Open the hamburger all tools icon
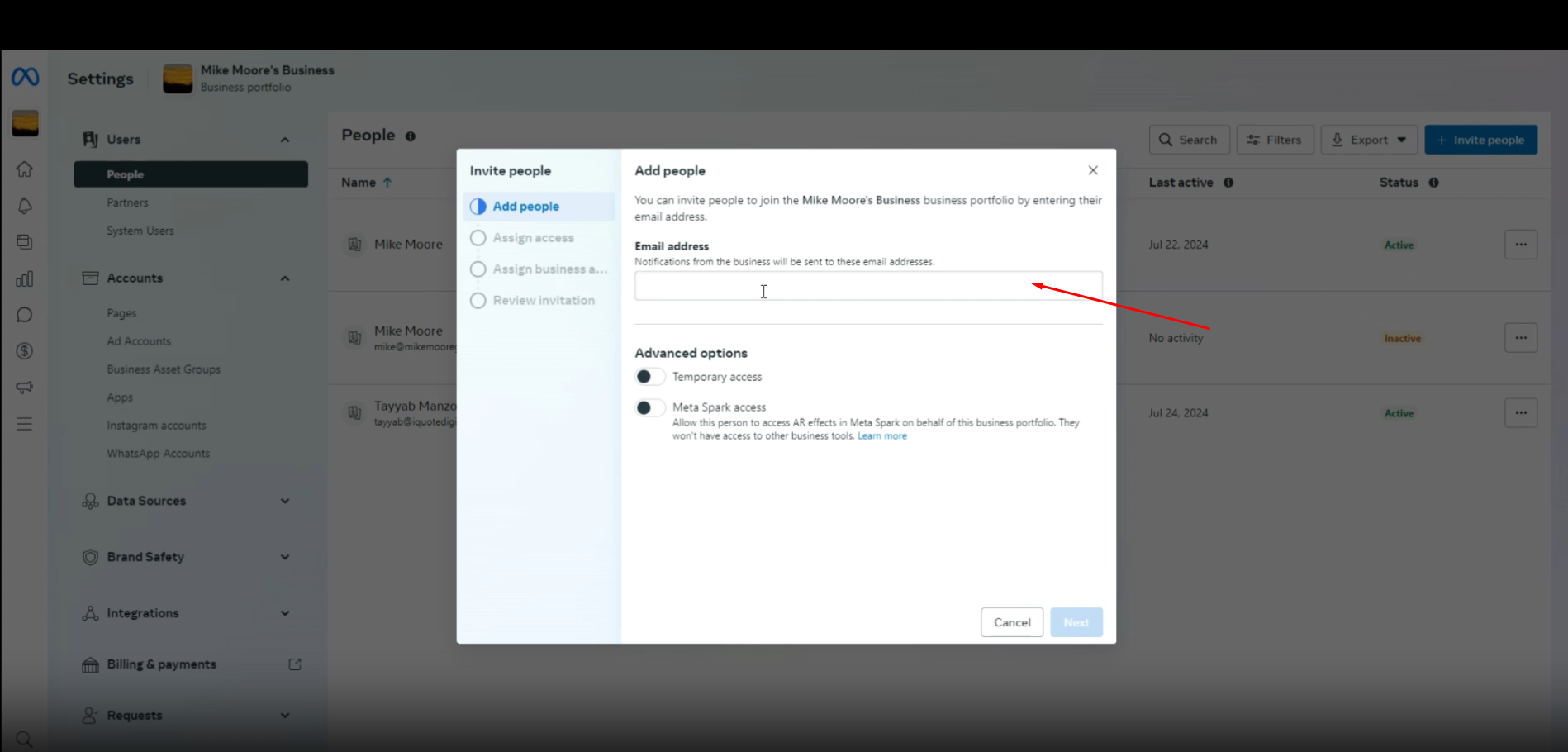 point(25,424)
